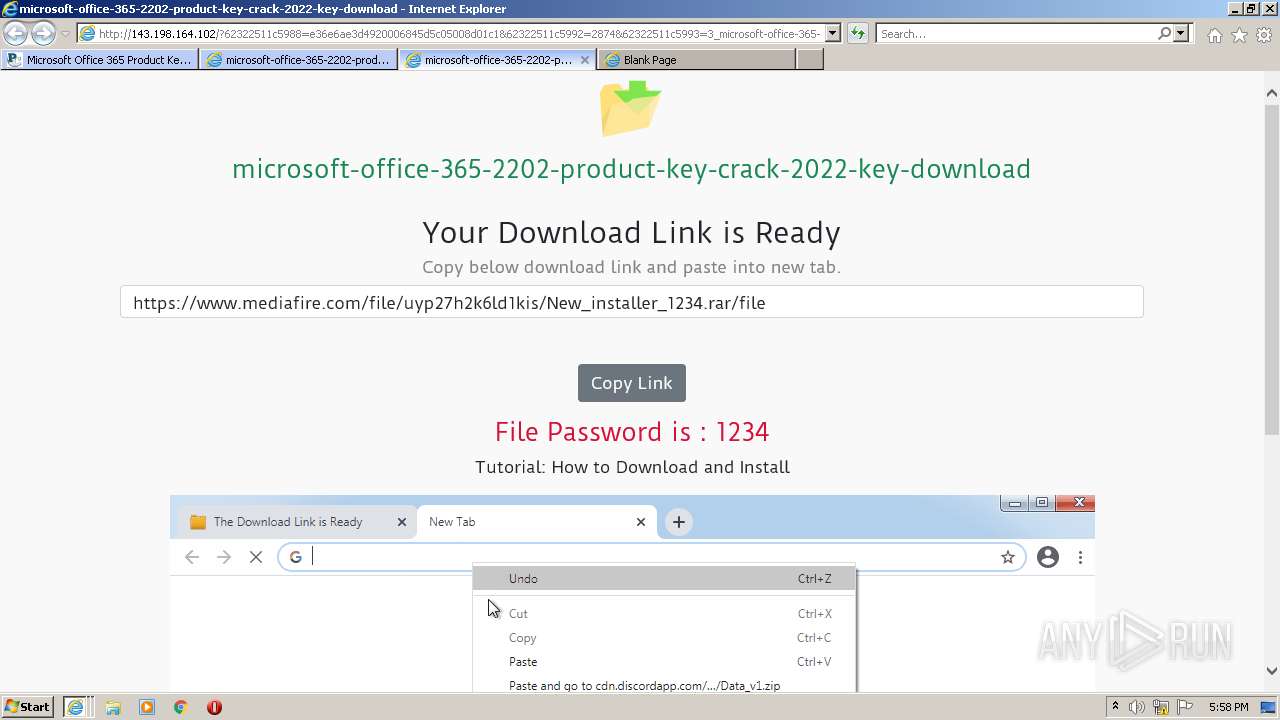Click the network tray icon
Viewport: 1280px width, 720px height.
point(1162,707)
